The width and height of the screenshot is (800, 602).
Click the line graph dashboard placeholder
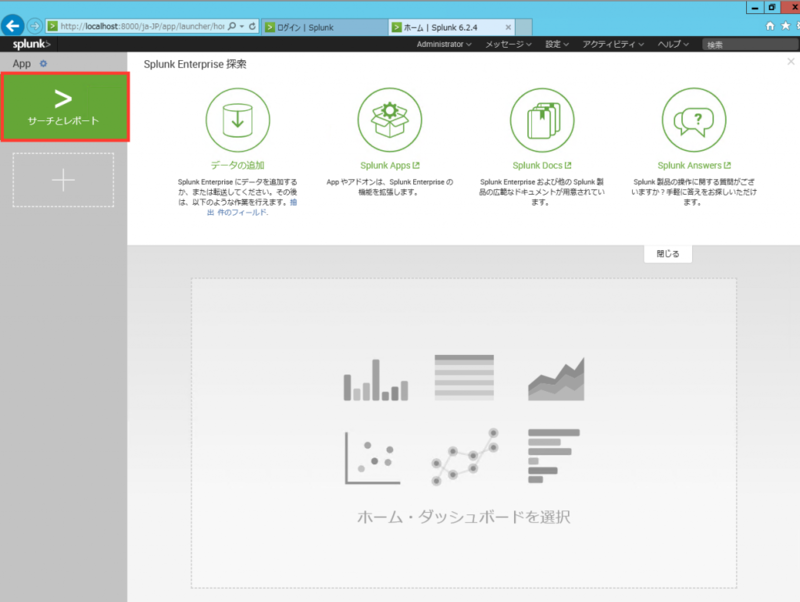(465, 457)
